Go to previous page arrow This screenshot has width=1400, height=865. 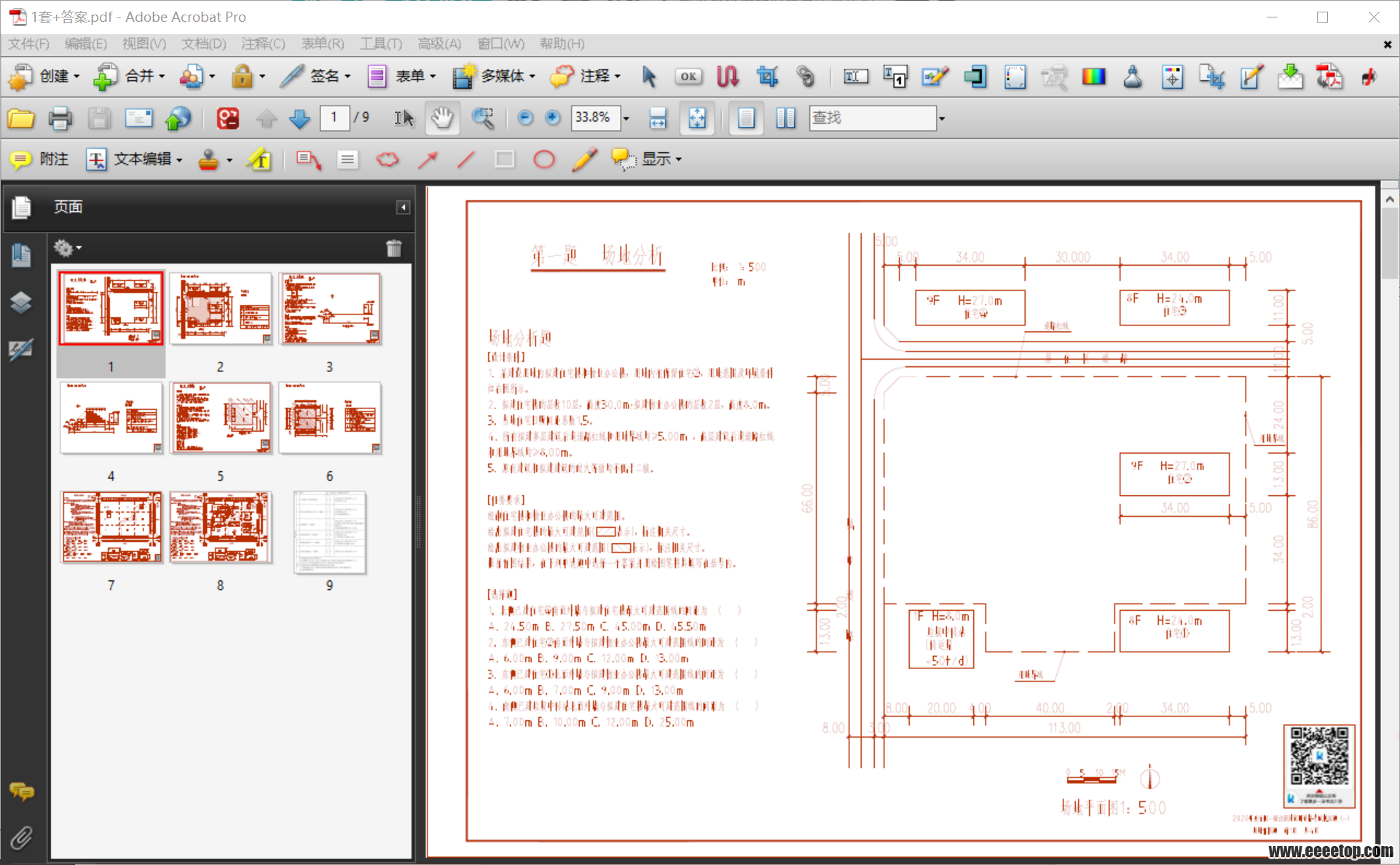click(x=267, y=118)
